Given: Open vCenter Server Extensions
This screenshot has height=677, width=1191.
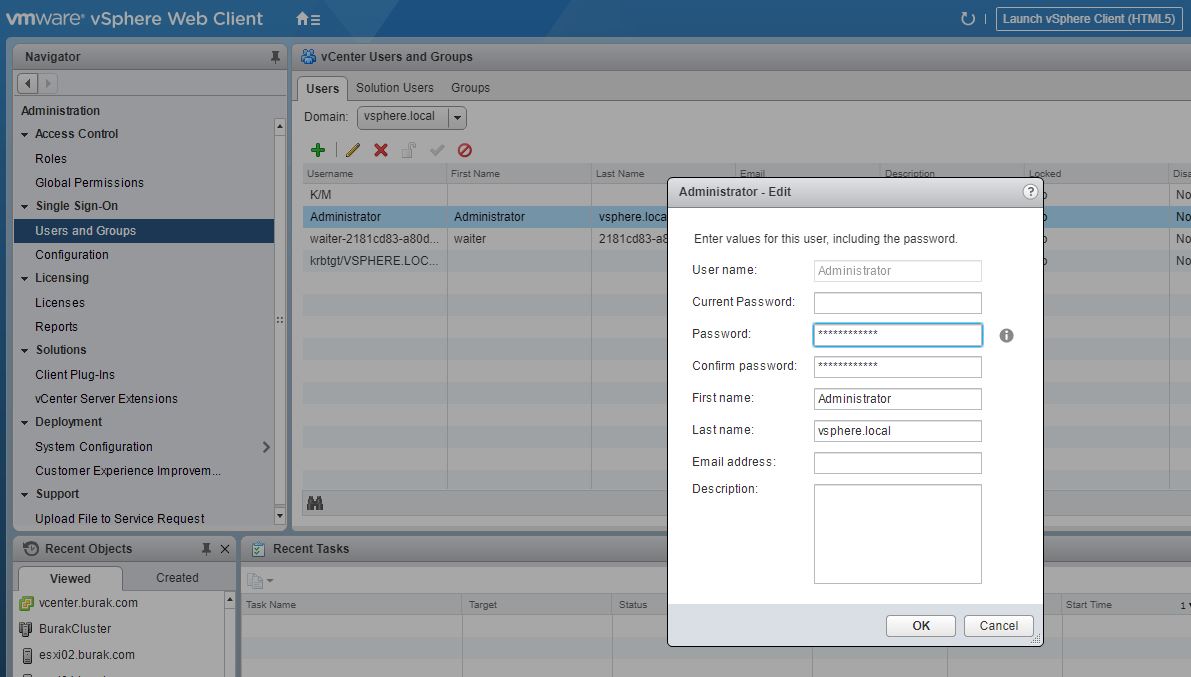Looking at the screenshot, I should (106, 399).
